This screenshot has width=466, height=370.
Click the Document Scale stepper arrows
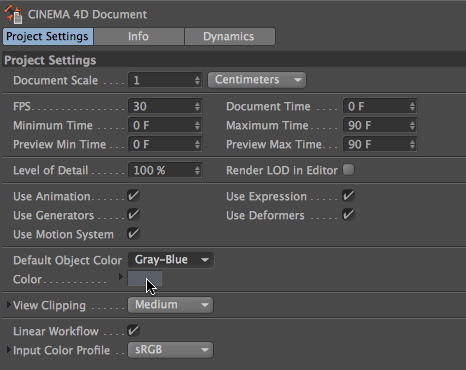point(197,80)
